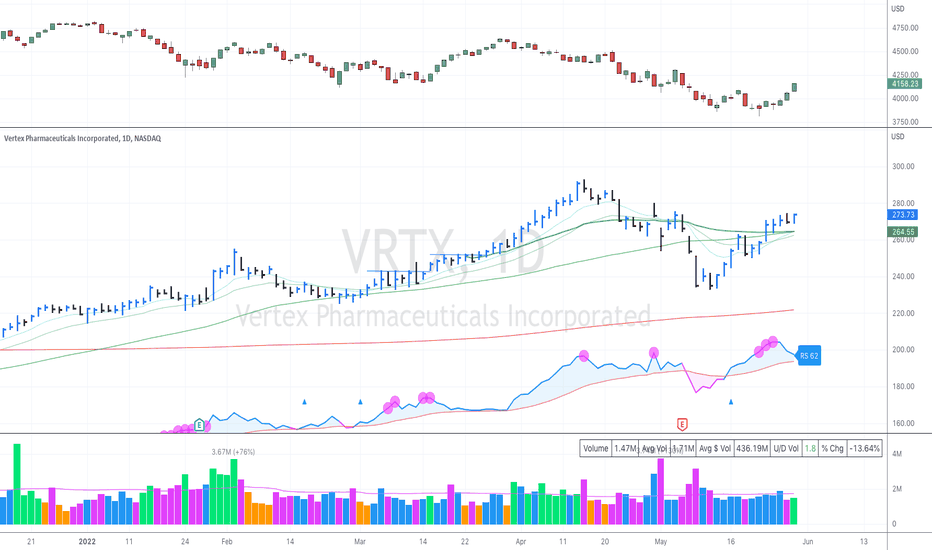Click the tallest magenta volume bar in early May
Screen dimensions: 932x550
pyautogui.click(x=660, y=492)
